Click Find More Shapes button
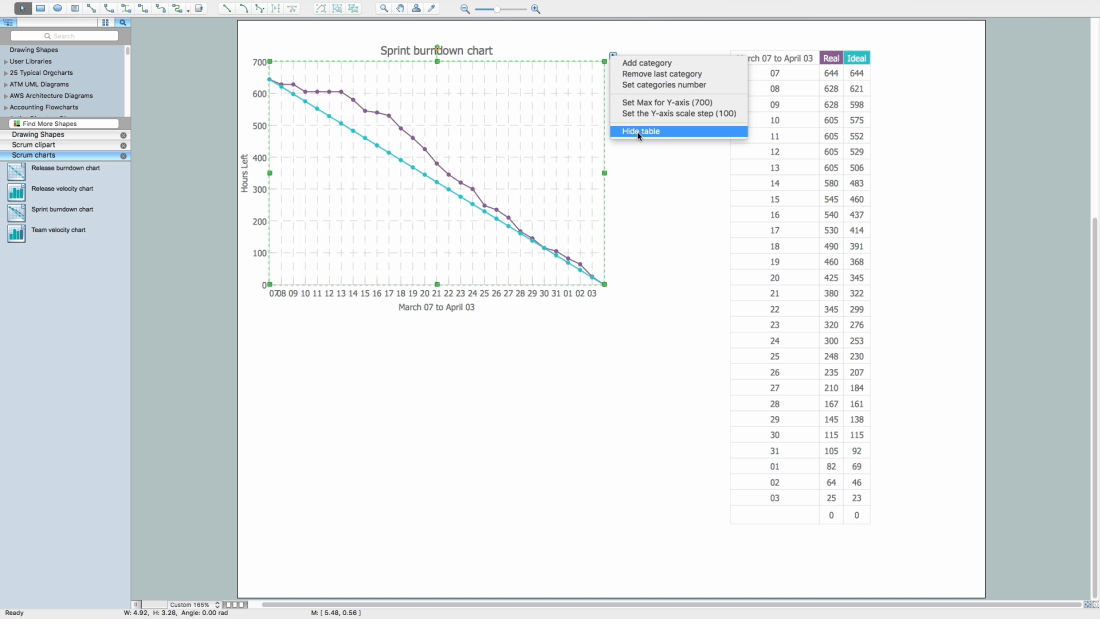This screenshot has width=1100, height=619. (x=64, y=124)
